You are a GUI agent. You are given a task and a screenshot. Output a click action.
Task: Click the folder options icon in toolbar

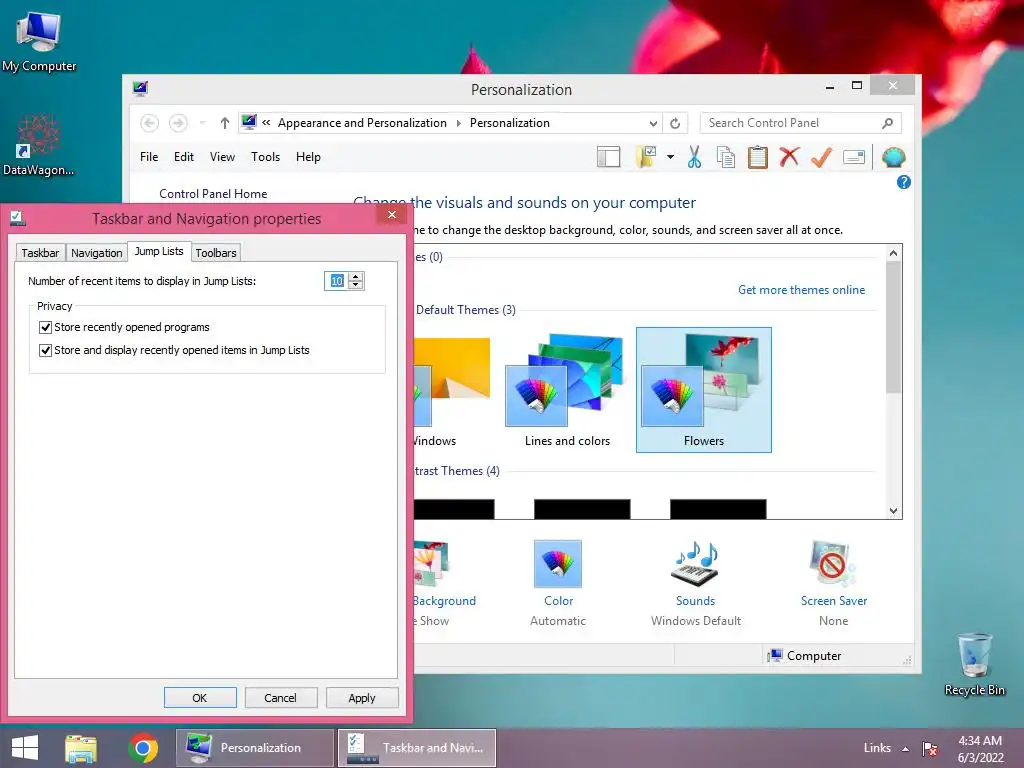(x=646, y=157)
